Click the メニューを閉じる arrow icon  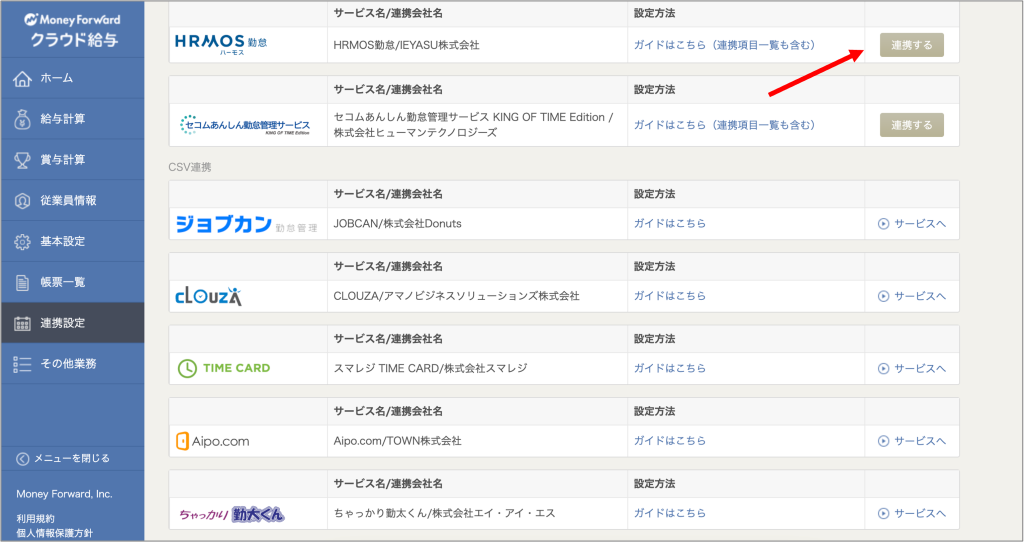pos(22,459)
